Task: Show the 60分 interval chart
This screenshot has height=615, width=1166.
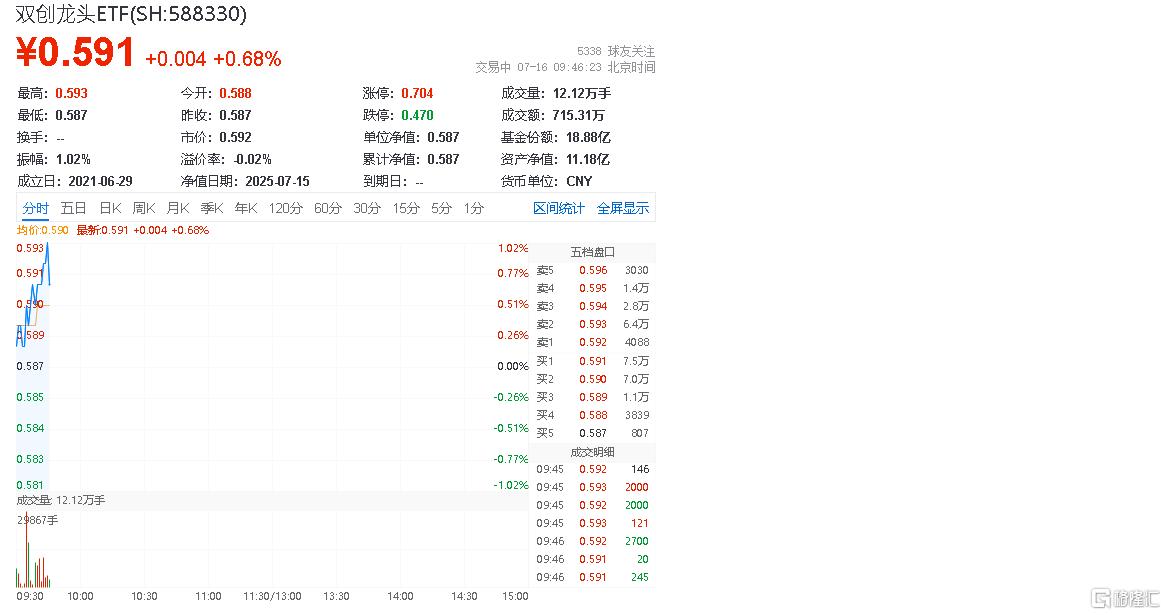Action: pos(327,208)
